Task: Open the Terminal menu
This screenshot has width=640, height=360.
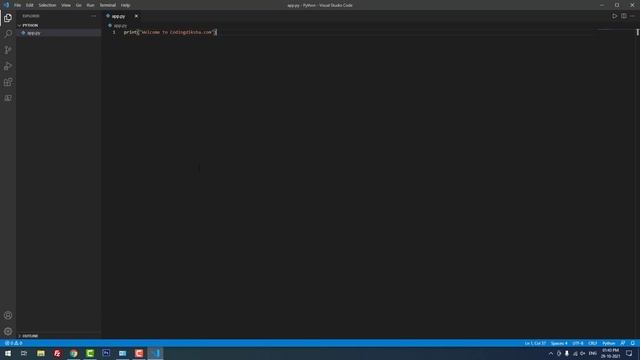Action: tap(108, 5)
